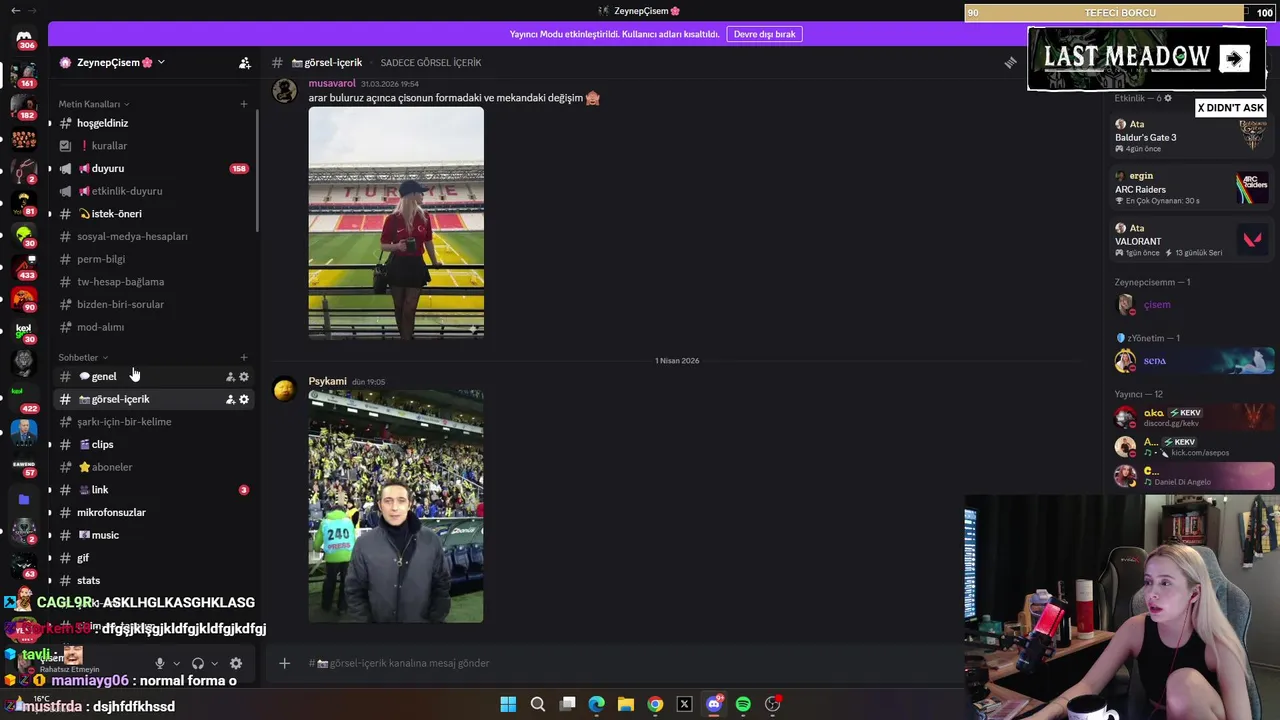Open File Explorer from taskbar
Screen dimensions: 1280x720
click(626, 704)
